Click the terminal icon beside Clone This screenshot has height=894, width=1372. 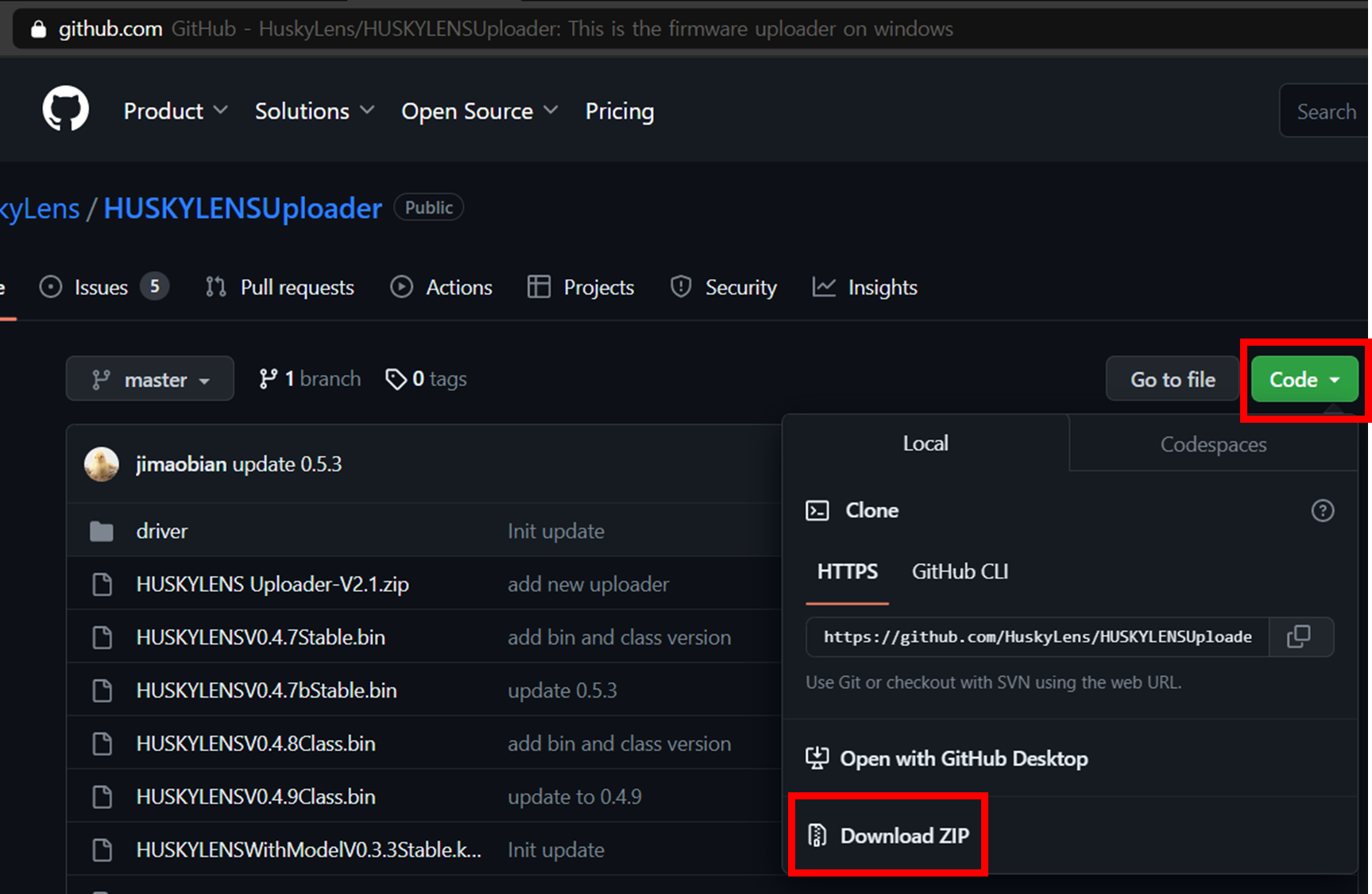point(817,510)
